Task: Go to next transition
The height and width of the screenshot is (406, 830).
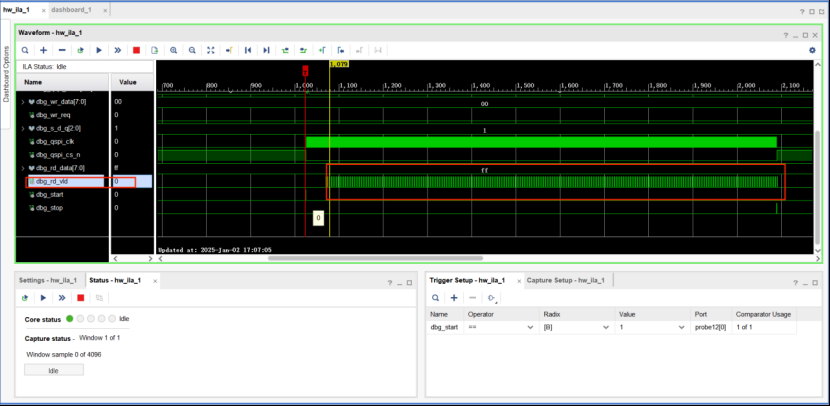Action: point(303,50)
